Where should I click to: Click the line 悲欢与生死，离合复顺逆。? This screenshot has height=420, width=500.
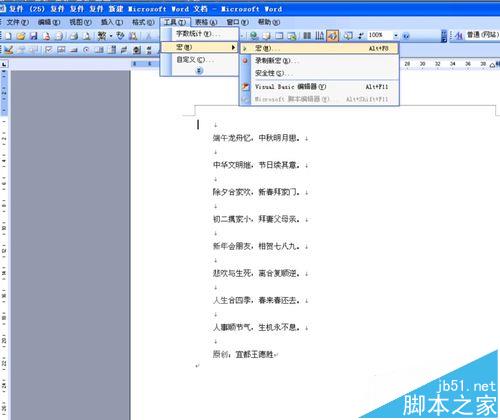(256, 273)
